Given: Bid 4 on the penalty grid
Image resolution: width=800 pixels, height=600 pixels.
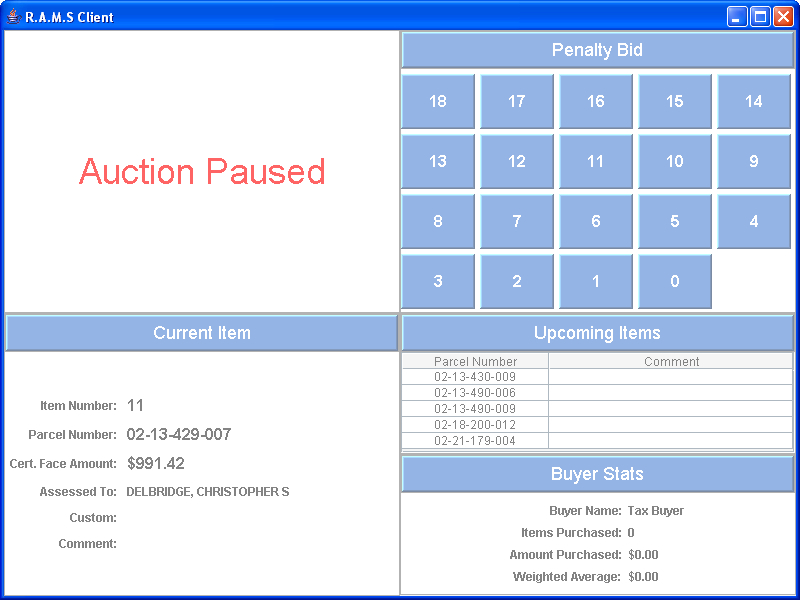Looking at the screenshot, I should pyautogui.click(x=754, y=221).
